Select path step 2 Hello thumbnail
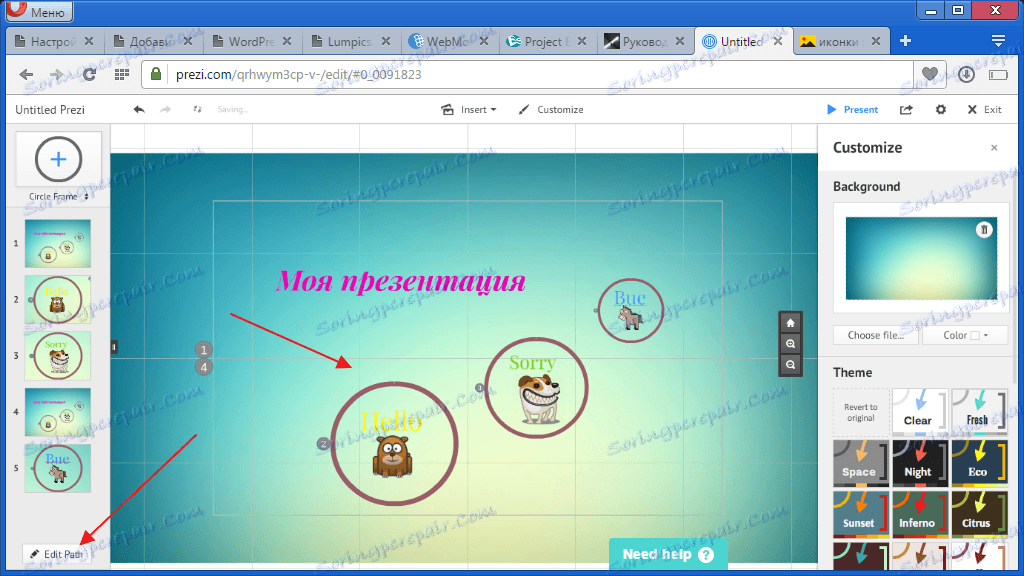 57,300
